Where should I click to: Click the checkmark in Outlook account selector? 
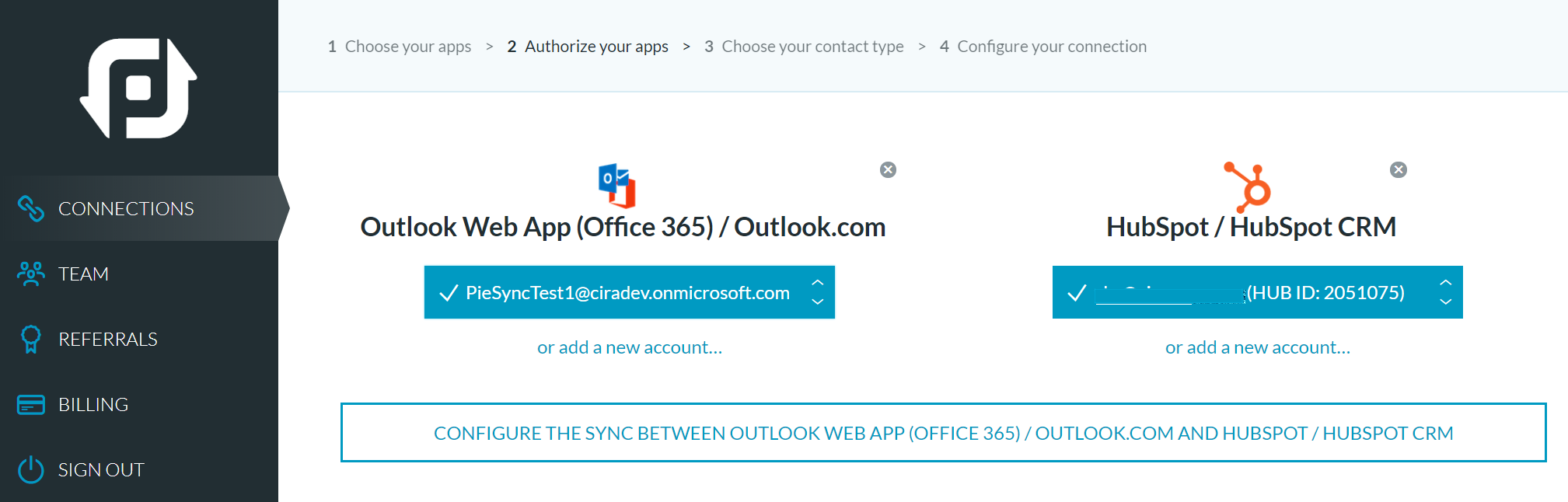(449, 293)
